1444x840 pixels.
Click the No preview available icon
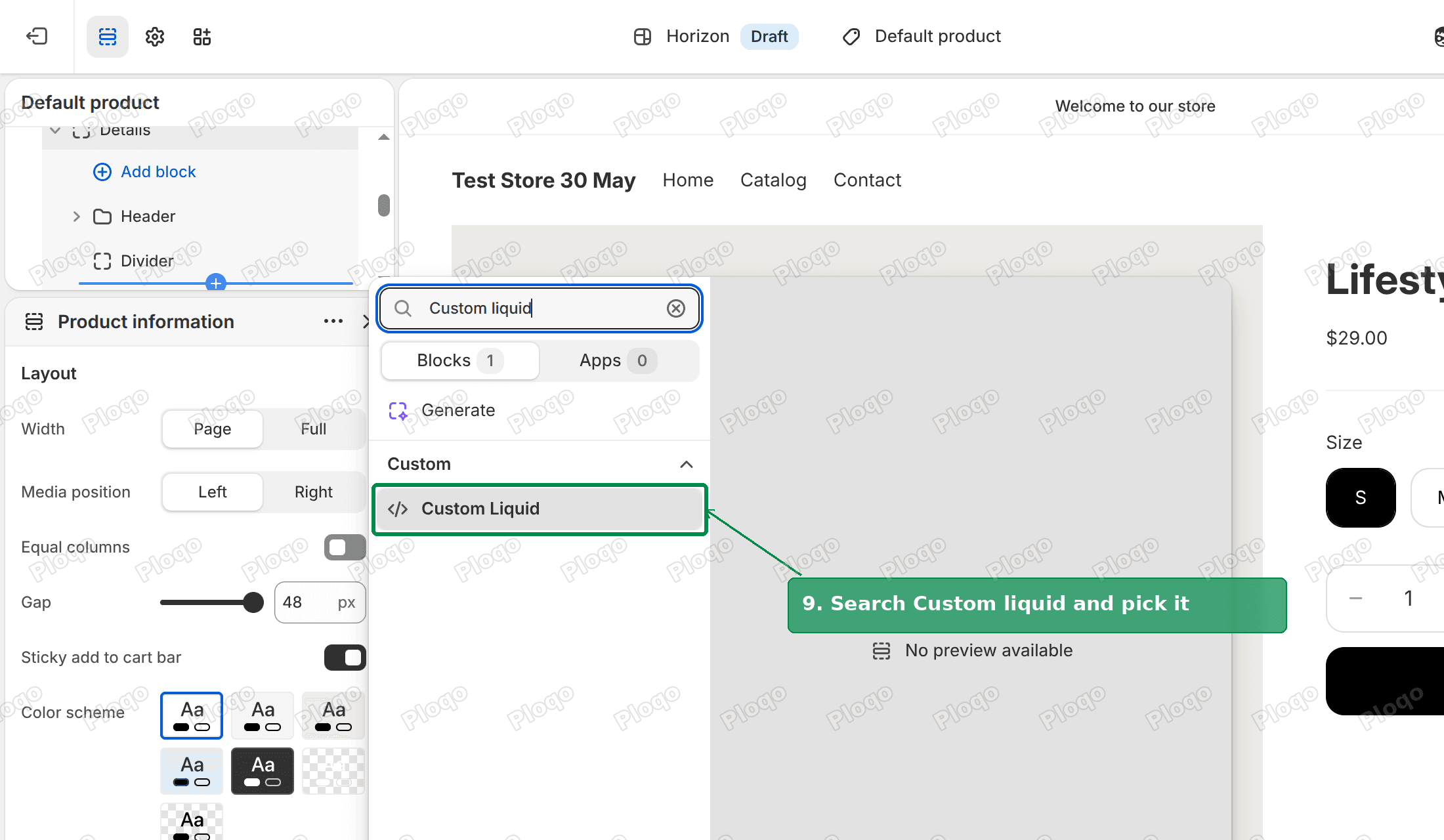click(x=881, y=651)
